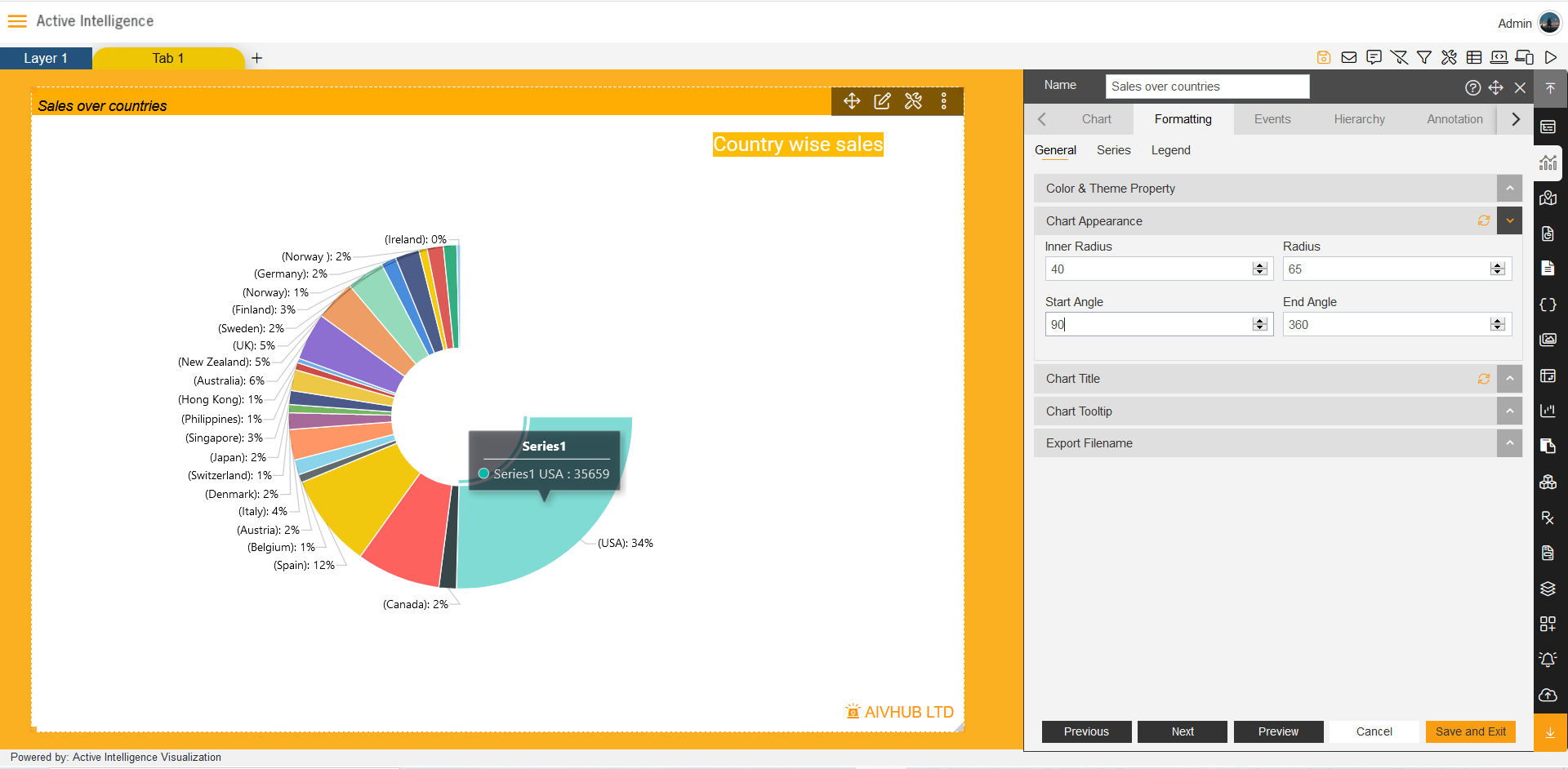1568x769 pixels.
Task: Select Tab 1
Action: coord(168,58)
